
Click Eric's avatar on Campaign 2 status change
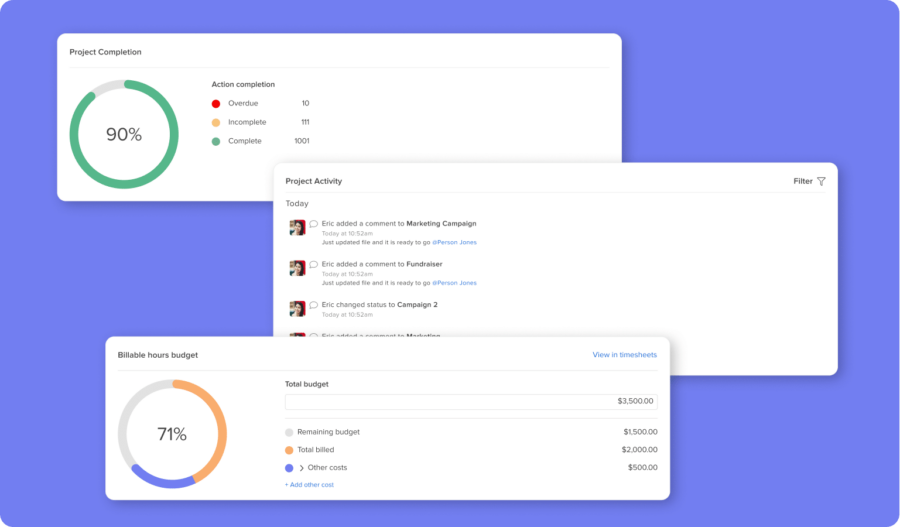(x=297, y=308)
